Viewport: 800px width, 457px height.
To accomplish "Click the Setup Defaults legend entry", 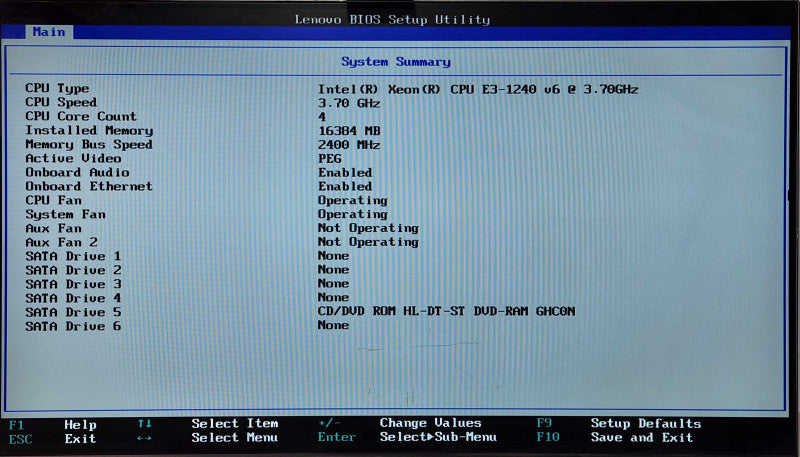I will (x=646, y=423).
